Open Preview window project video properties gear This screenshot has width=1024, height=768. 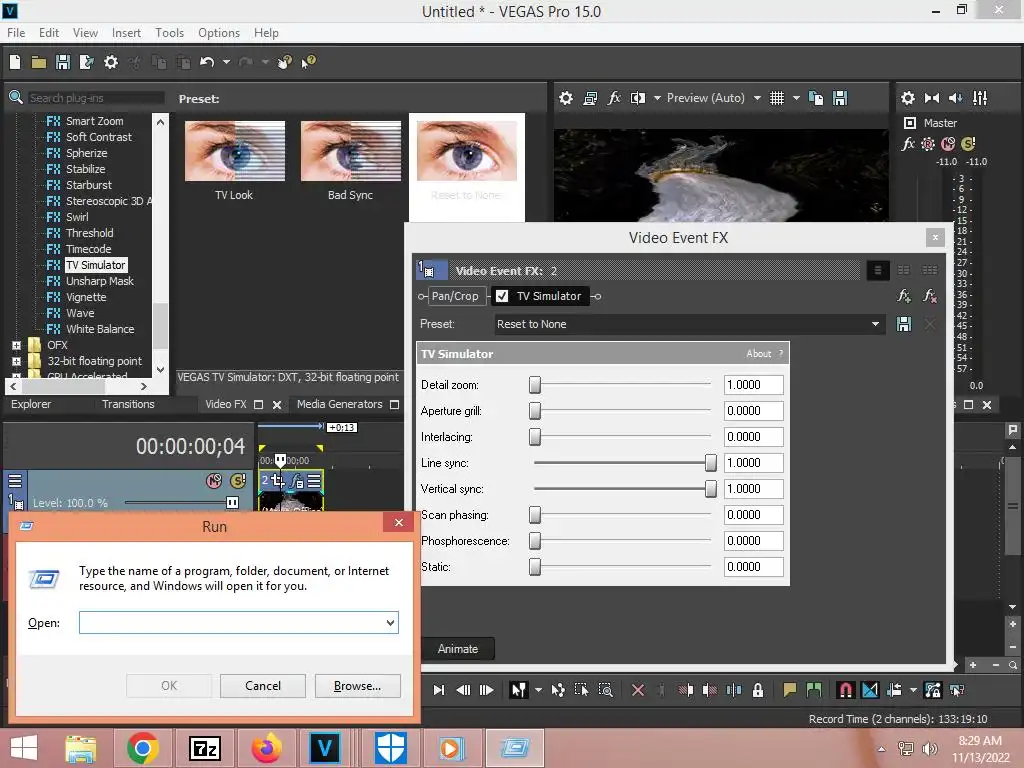(x=566, y=98)
